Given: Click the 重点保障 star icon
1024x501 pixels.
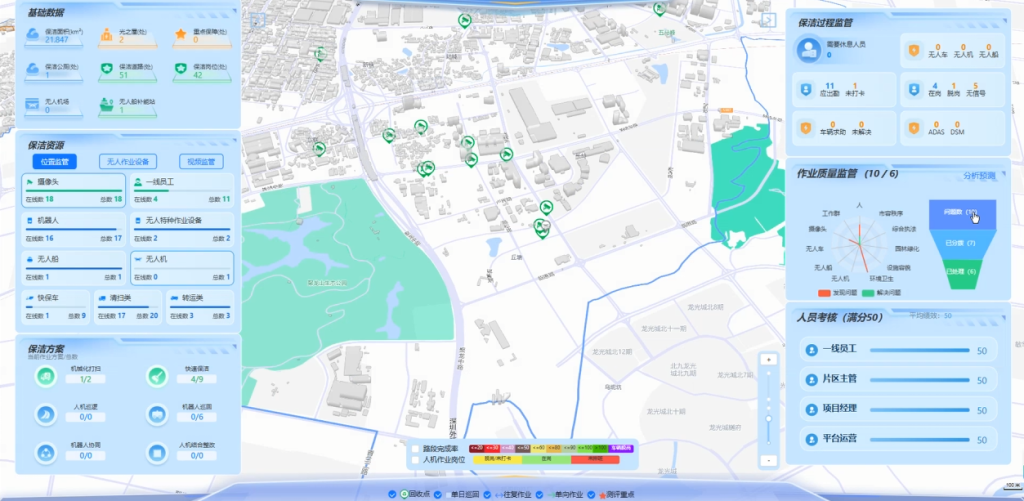Looking at the screenshot, I should (x=181, y=36).
